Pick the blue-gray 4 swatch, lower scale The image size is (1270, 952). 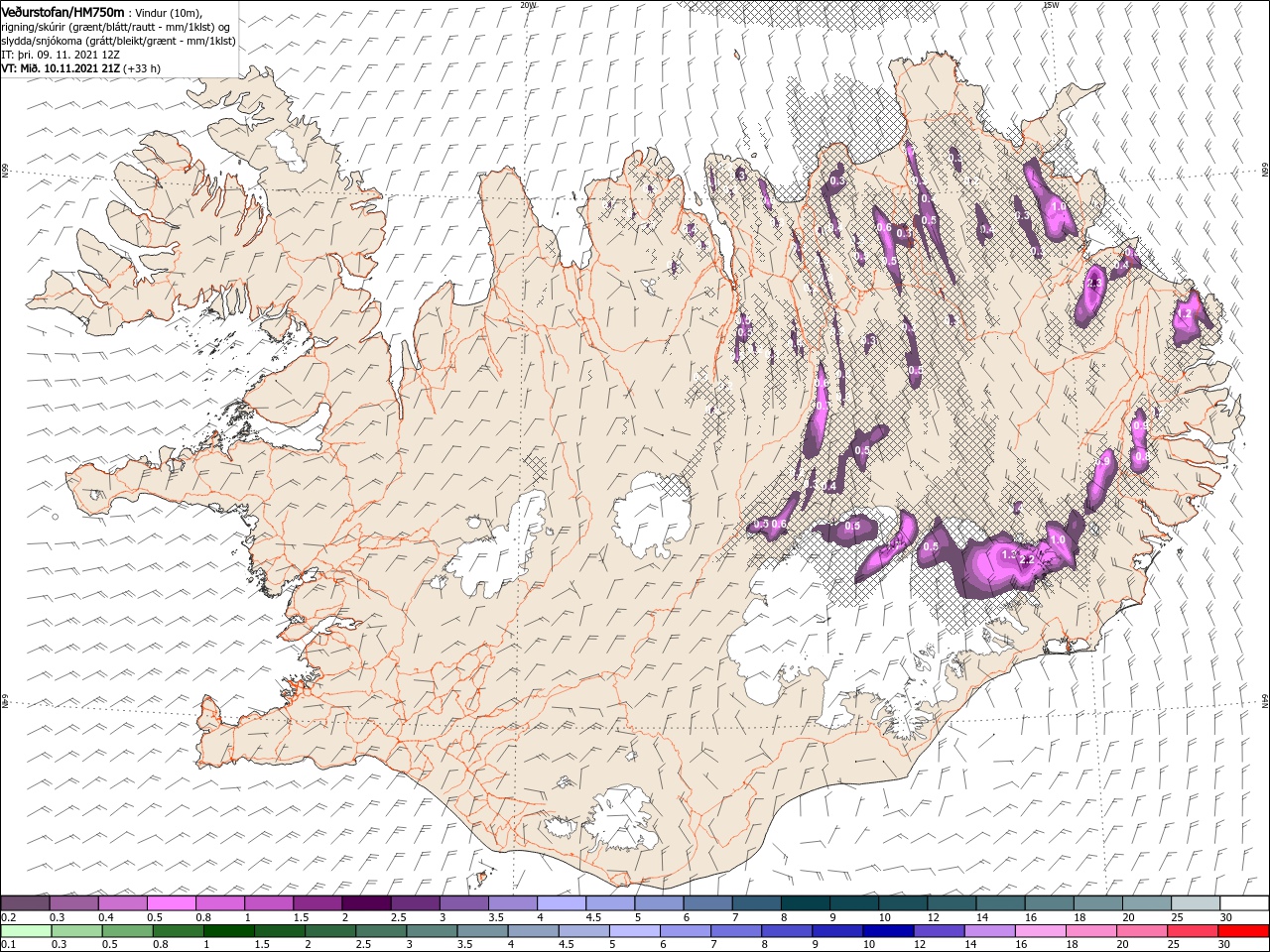point(533,931)
